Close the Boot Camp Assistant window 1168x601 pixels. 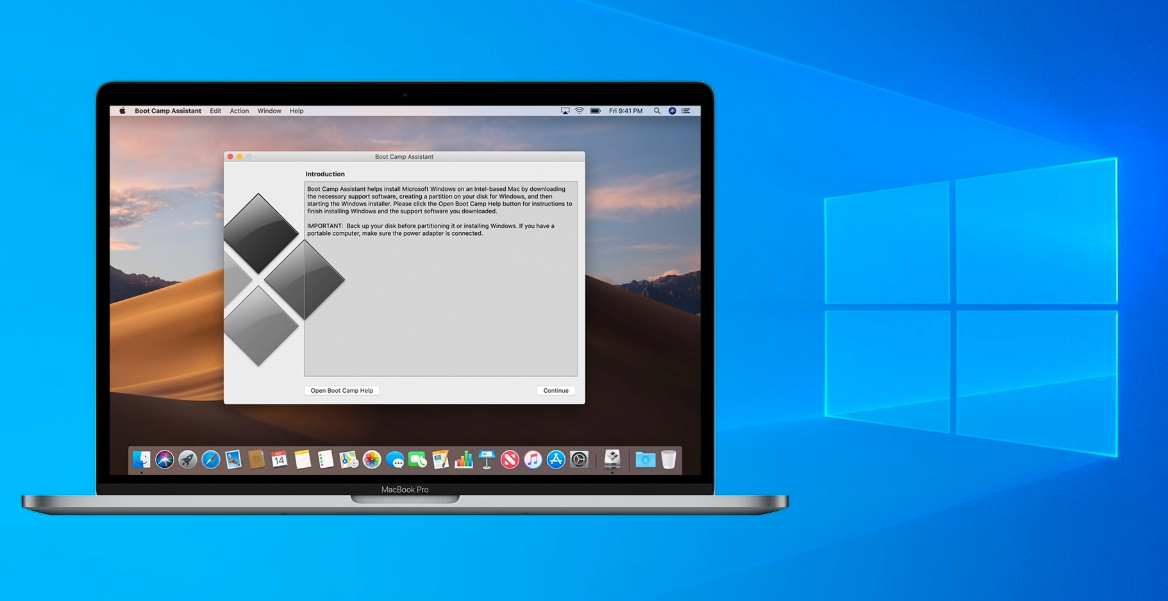click(x=230, y=156)
